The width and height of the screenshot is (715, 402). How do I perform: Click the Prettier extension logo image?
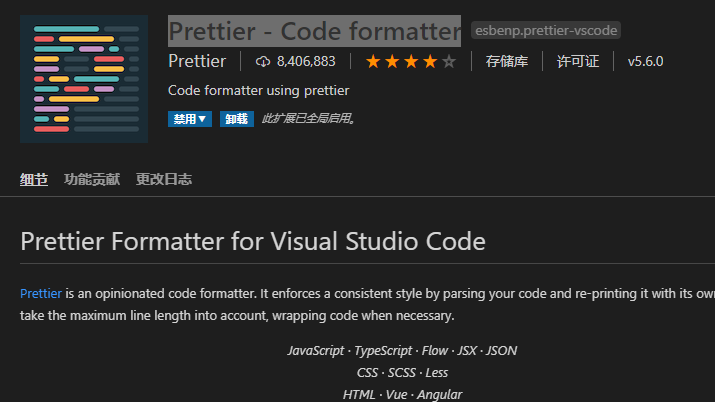coord(84,79)
